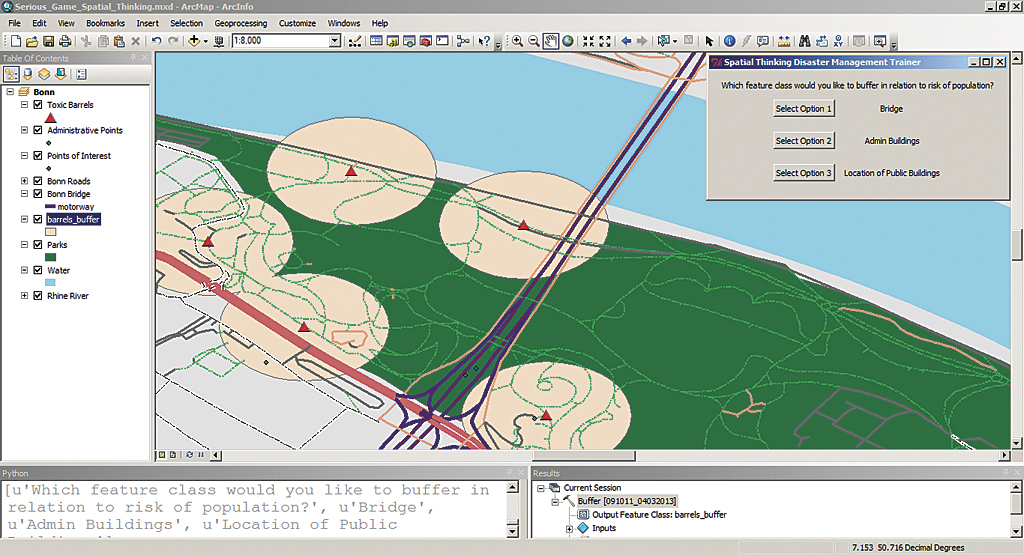
Task: Open the Python window from toolbar
Action: point(440,41)
